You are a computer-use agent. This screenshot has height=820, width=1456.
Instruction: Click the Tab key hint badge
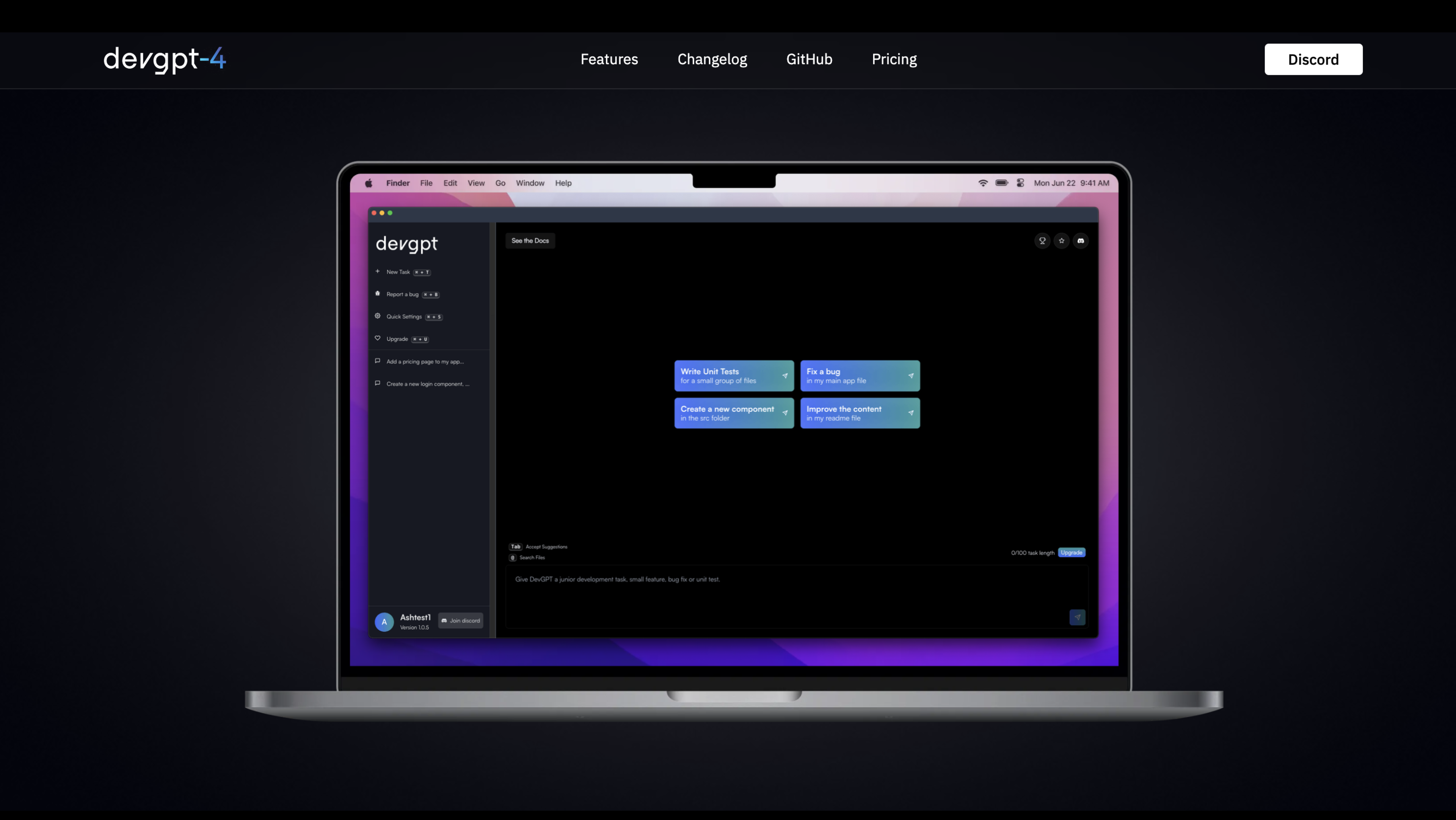[x=516, y=547]
